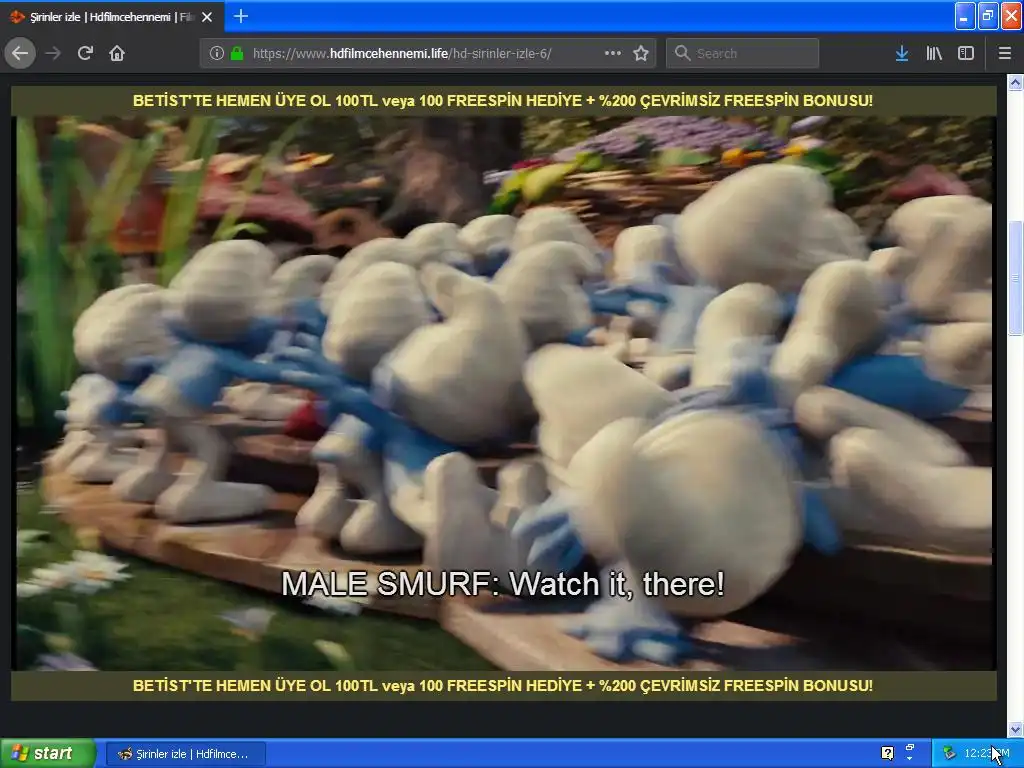Click the scrollbar down arrow
This screenshot has height=768, width=1024.
coord(1015,729)
